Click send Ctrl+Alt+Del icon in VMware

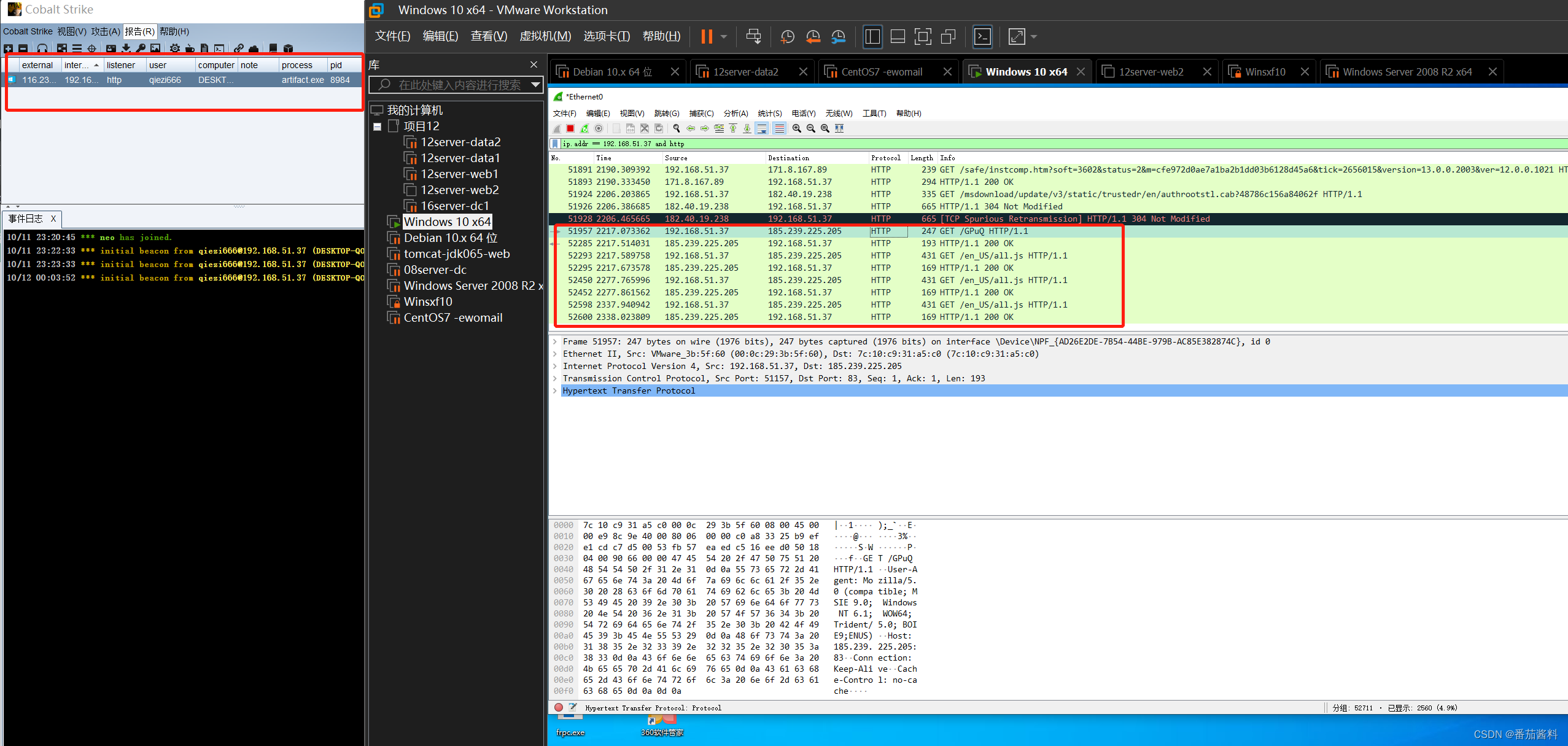coord(753,37)
